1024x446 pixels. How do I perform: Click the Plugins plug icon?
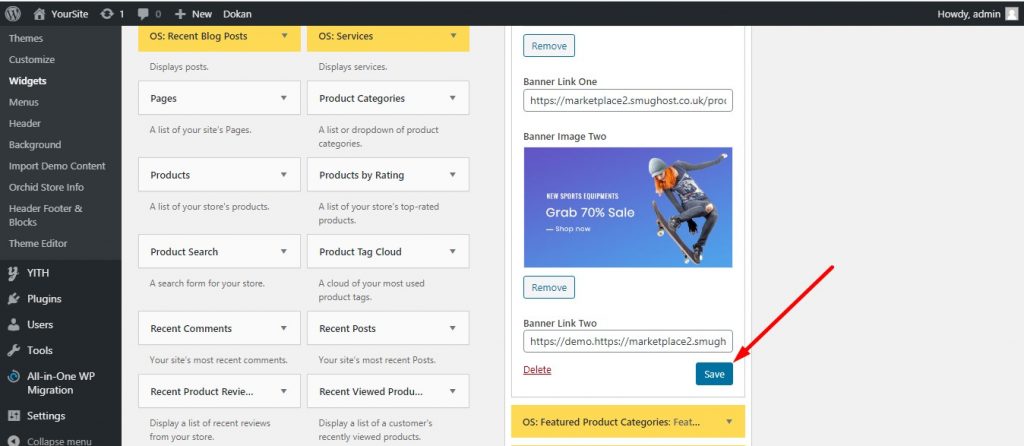pos(14,298)
